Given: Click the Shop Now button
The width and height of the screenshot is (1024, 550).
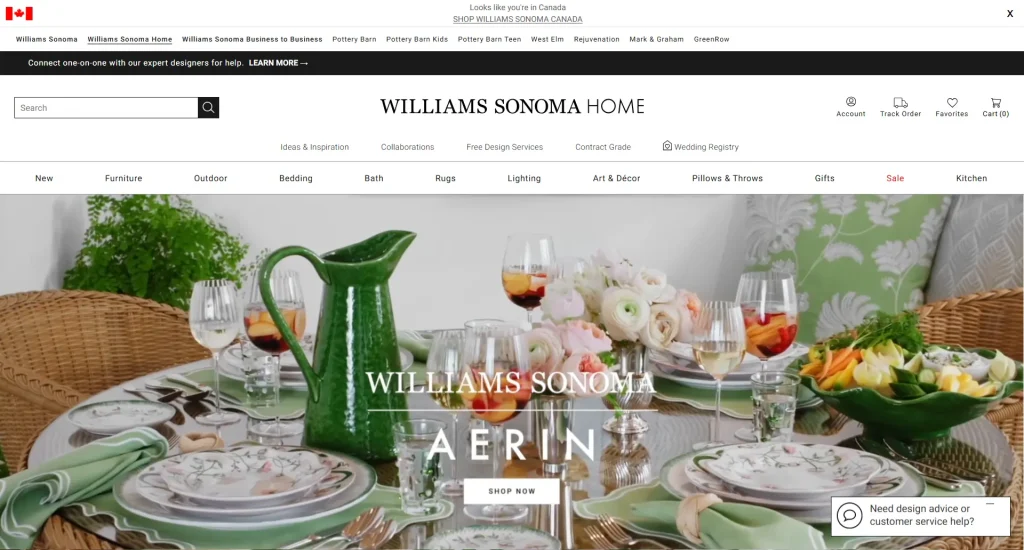Looking at the screenshot, I should (x=511, y=491).
